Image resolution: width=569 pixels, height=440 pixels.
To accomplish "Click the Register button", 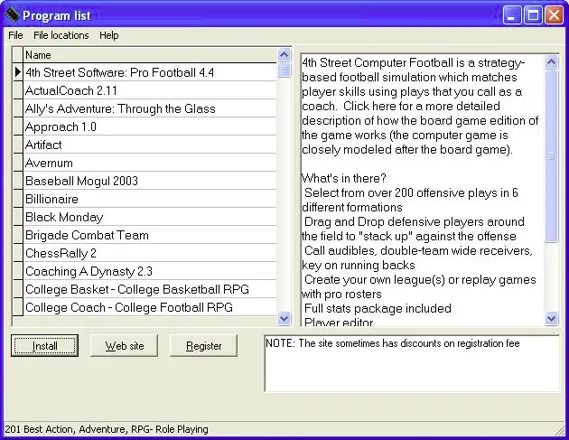I will pyautogui.click(x=204, y=346).
